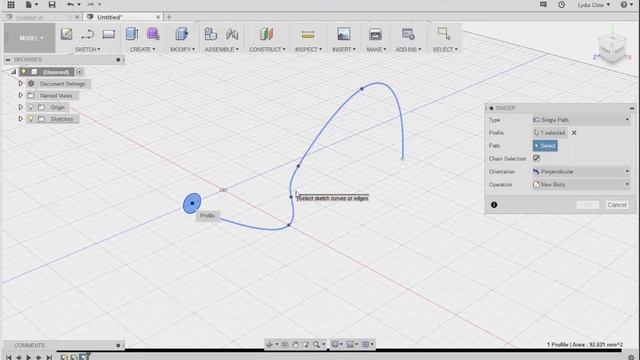
Task: Close the Untitled* document tab
Action: (158, 17)
